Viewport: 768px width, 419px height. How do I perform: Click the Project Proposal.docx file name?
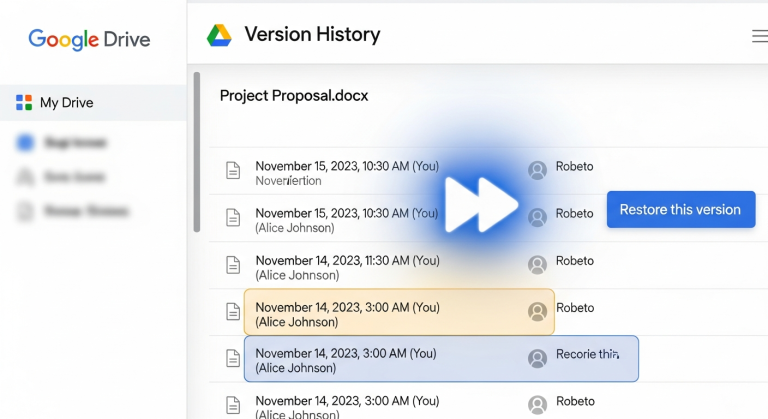[x=294, y=96]
